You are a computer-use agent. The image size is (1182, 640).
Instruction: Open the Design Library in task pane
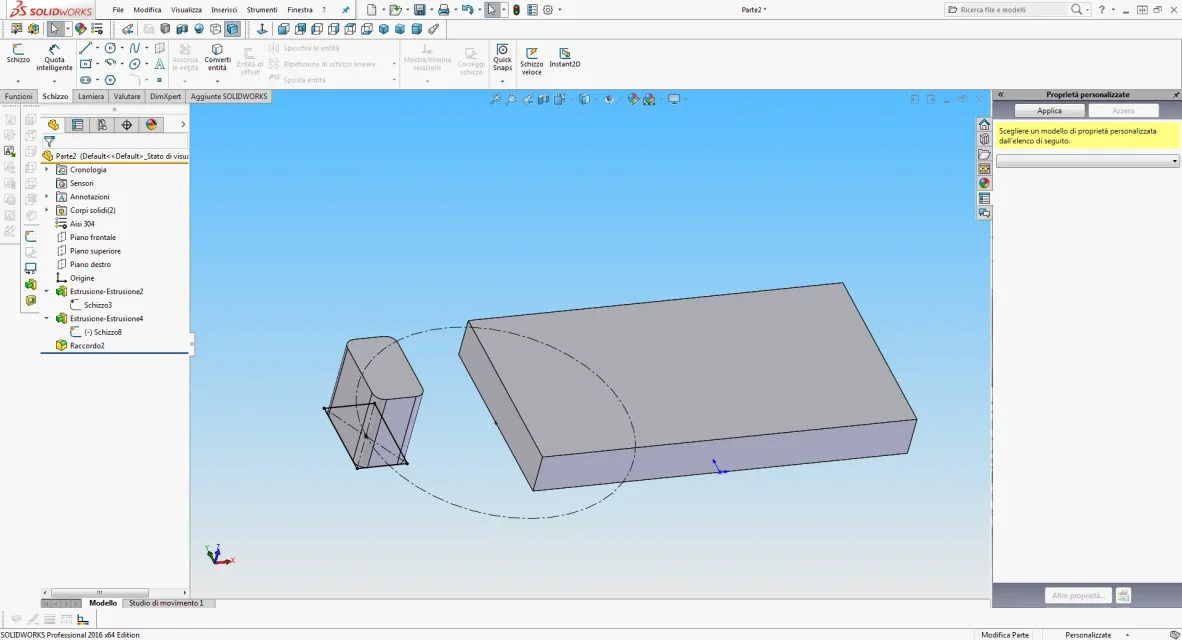[x=984, y=139]
